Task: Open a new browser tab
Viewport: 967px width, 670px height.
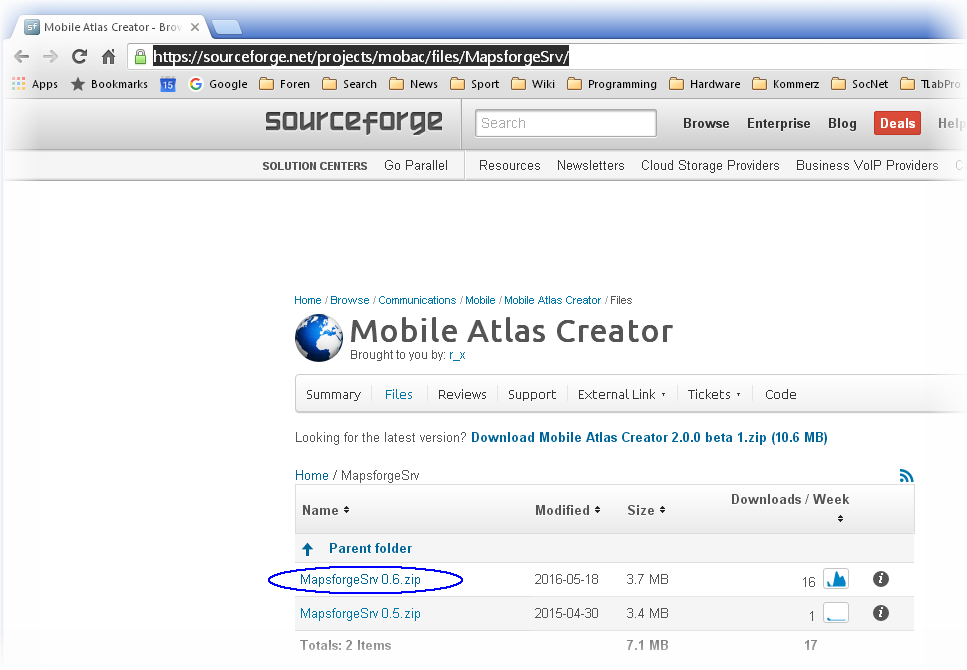Action: tap(226, 27)
